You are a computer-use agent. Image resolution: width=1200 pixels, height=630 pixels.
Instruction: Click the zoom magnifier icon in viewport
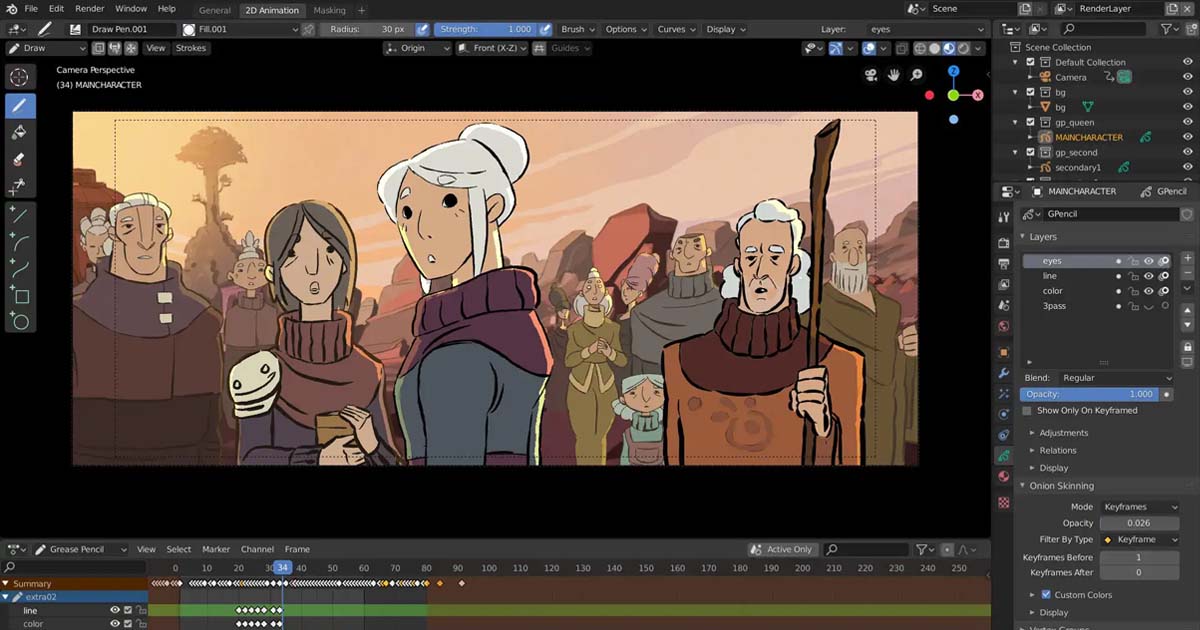916,75
